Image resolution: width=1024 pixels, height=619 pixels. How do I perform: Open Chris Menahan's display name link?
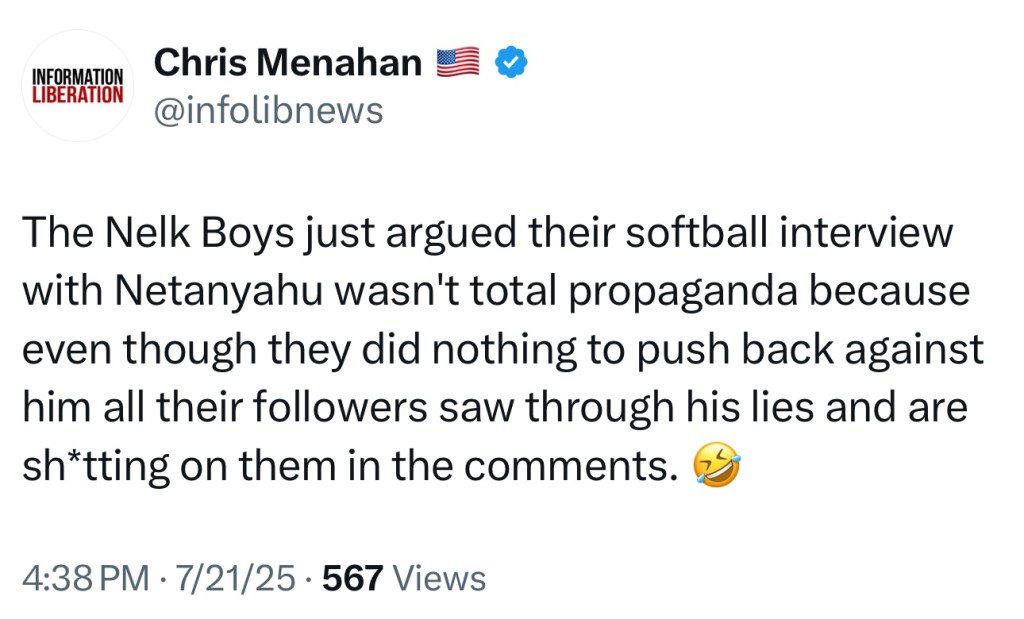pyautogui.click(x=287, y=63)
